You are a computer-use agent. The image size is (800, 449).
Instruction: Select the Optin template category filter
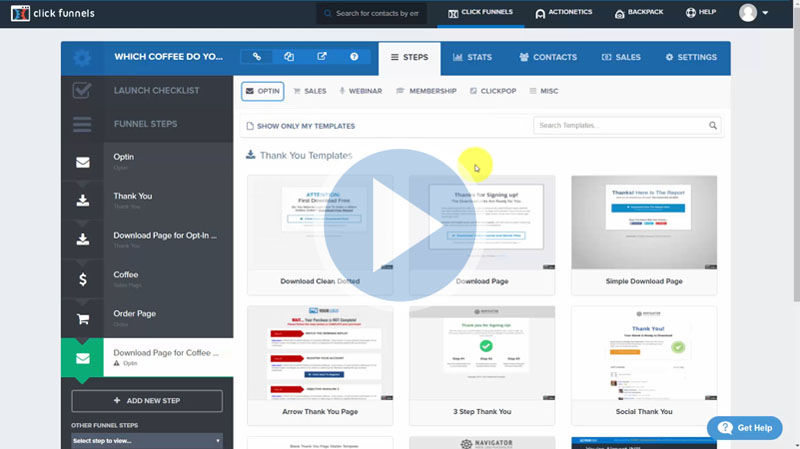[x=262, y=91]
